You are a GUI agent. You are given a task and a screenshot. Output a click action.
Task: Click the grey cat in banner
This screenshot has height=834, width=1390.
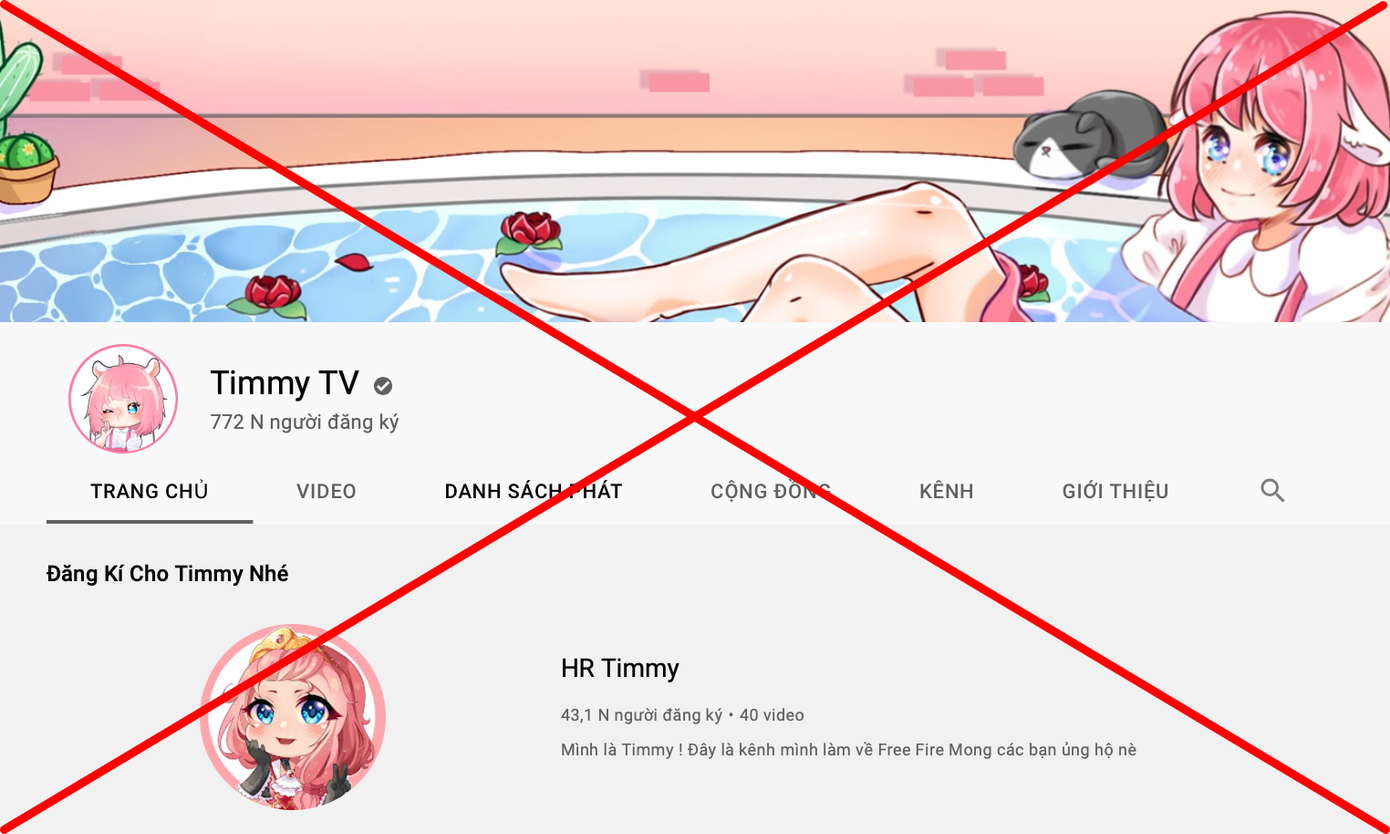(1088, 135)
